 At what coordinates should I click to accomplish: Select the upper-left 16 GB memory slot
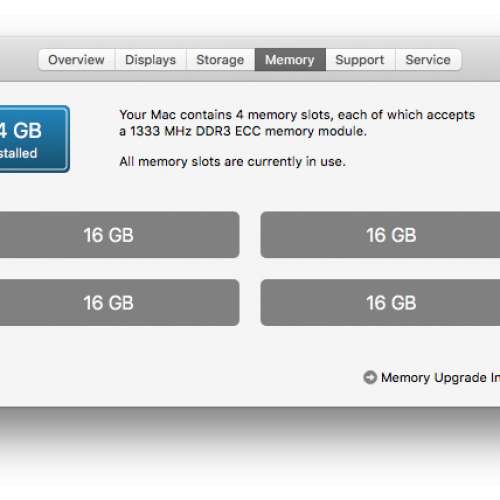[x=120, y=235]
